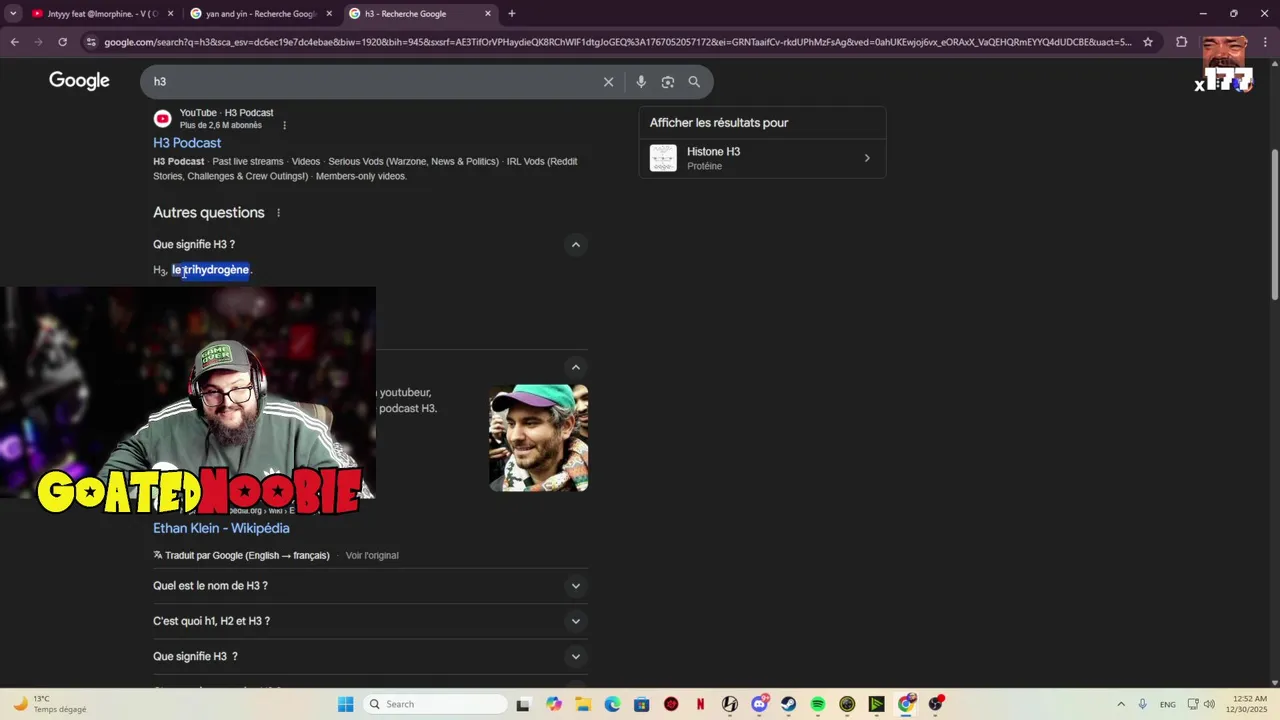Open the Windows Start menu

345,704
